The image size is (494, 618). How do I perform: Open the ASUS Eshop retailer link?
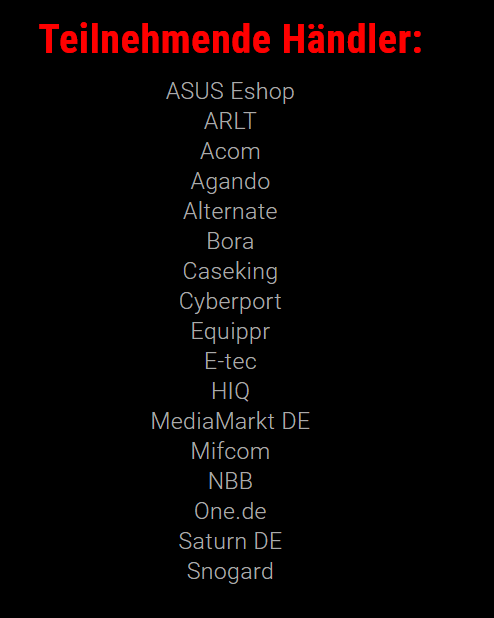[230, 92]
